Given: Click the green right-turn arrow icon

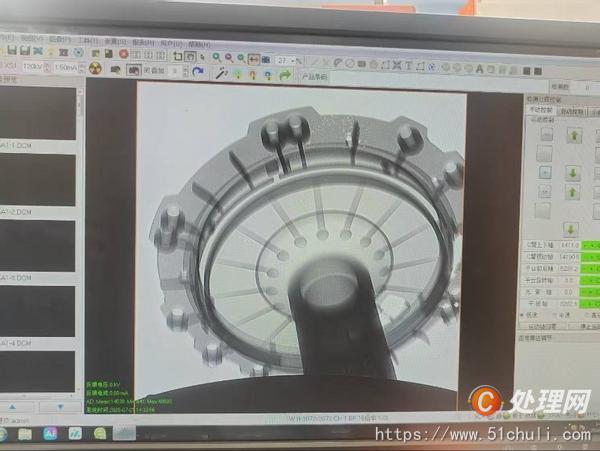Looking at the screenshot, I should pyautogui.click(x=285, y=75).
